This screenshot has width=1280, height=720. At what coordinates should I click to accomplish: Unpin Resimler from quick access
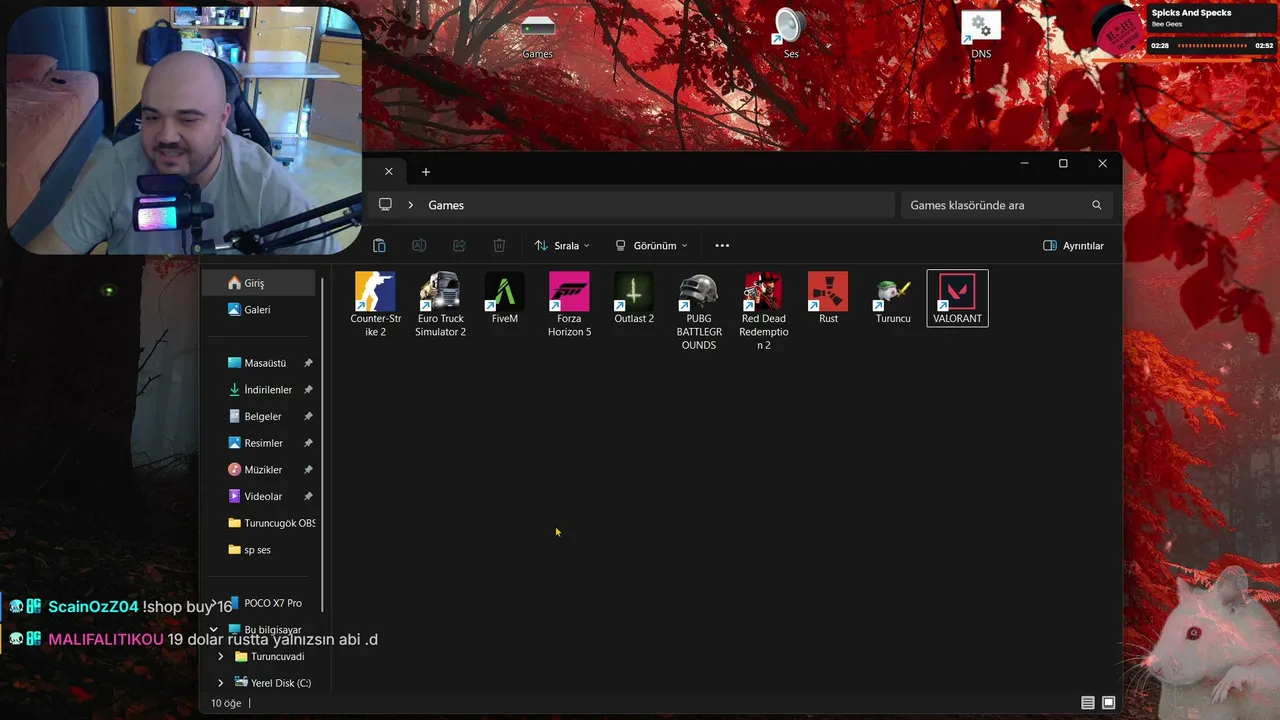308,443
